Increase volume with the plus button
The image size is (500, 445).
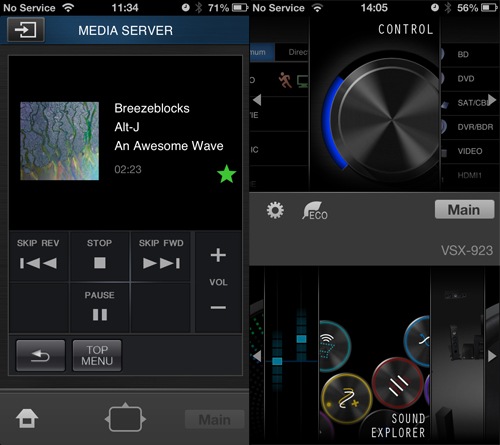[x=218, y=255]
